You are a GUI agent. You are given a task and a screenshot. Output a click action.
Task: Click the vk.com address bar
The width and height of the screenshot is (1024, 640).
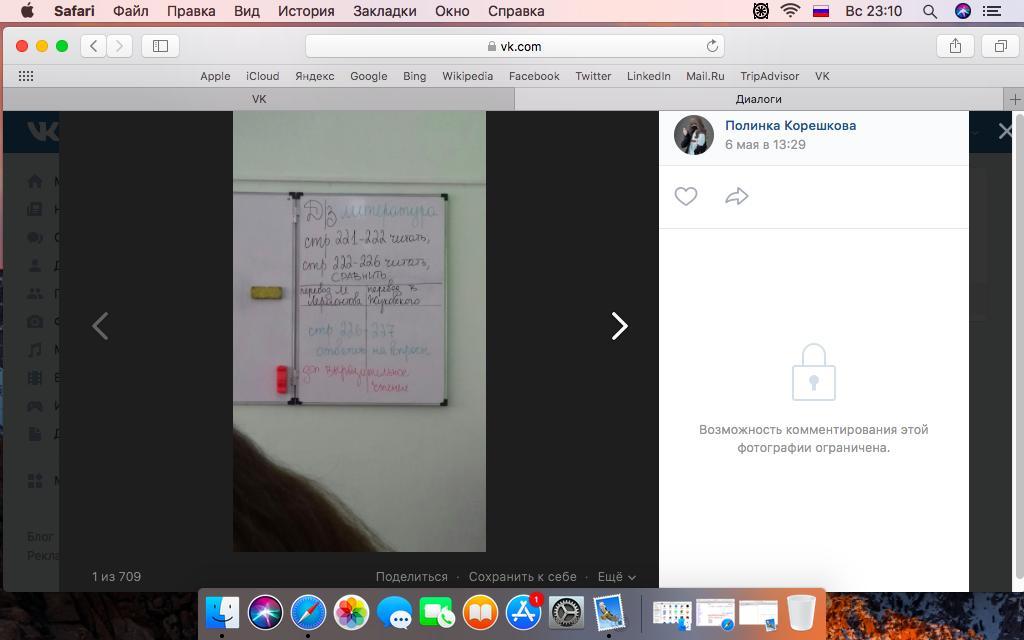[515, 46]
